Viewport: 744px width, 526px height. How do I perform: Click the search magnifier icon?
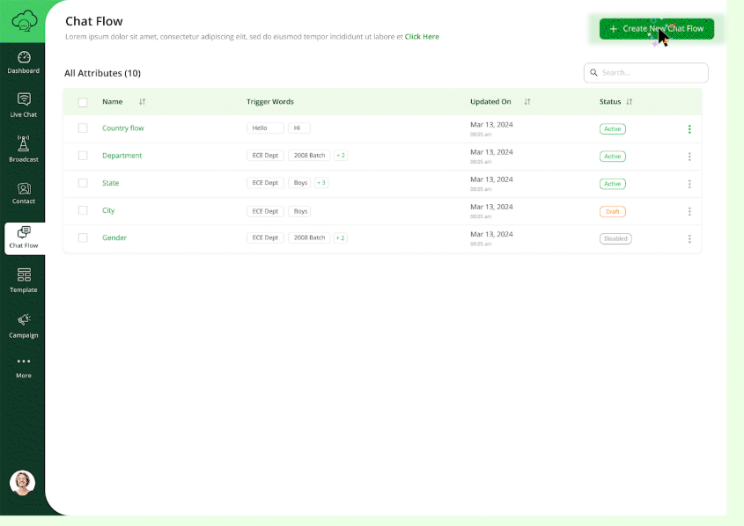tap(594, 73)
